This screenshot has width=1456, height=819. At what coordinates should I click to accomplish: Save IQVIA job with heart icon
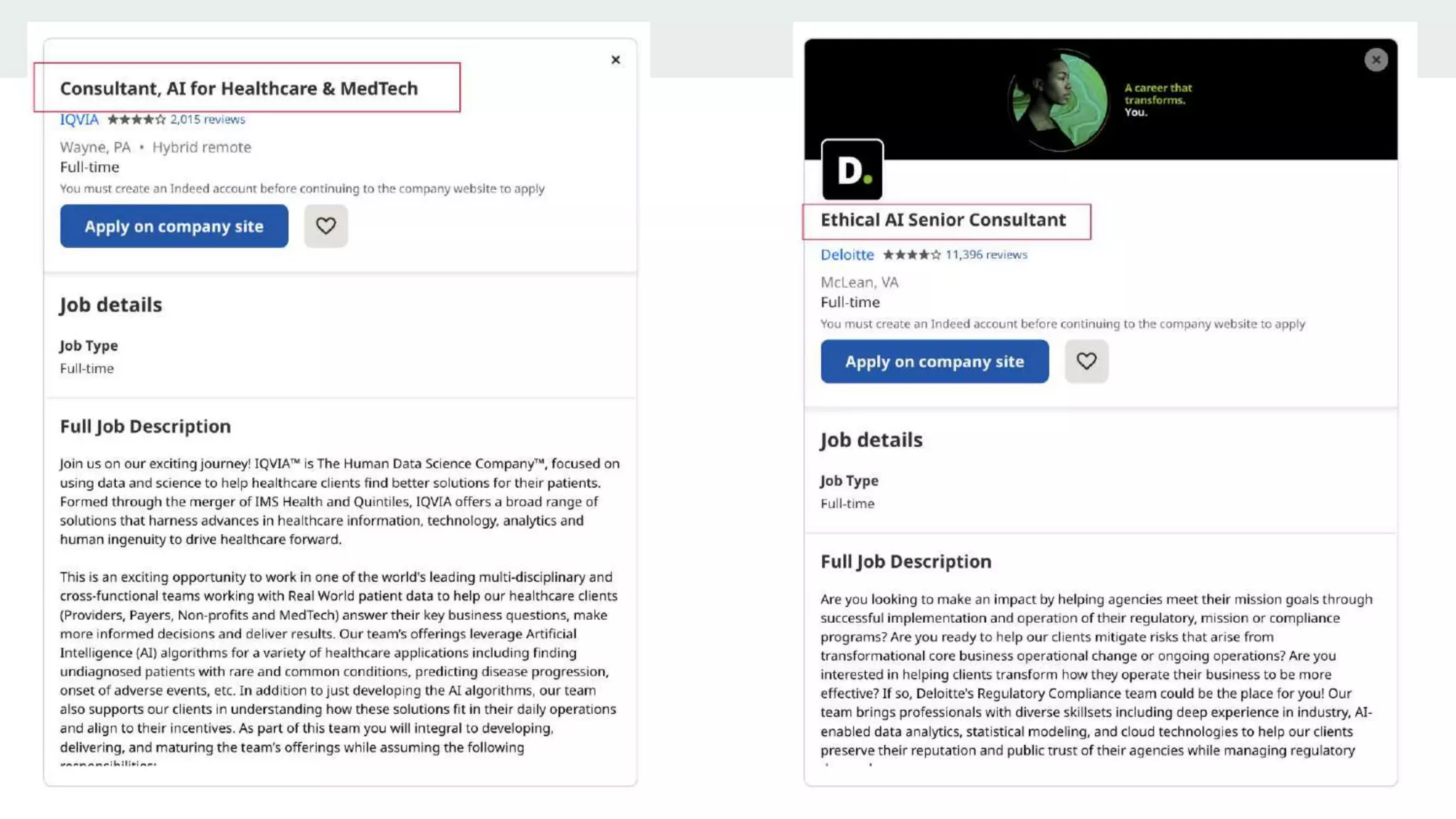(x=326, y=226)
